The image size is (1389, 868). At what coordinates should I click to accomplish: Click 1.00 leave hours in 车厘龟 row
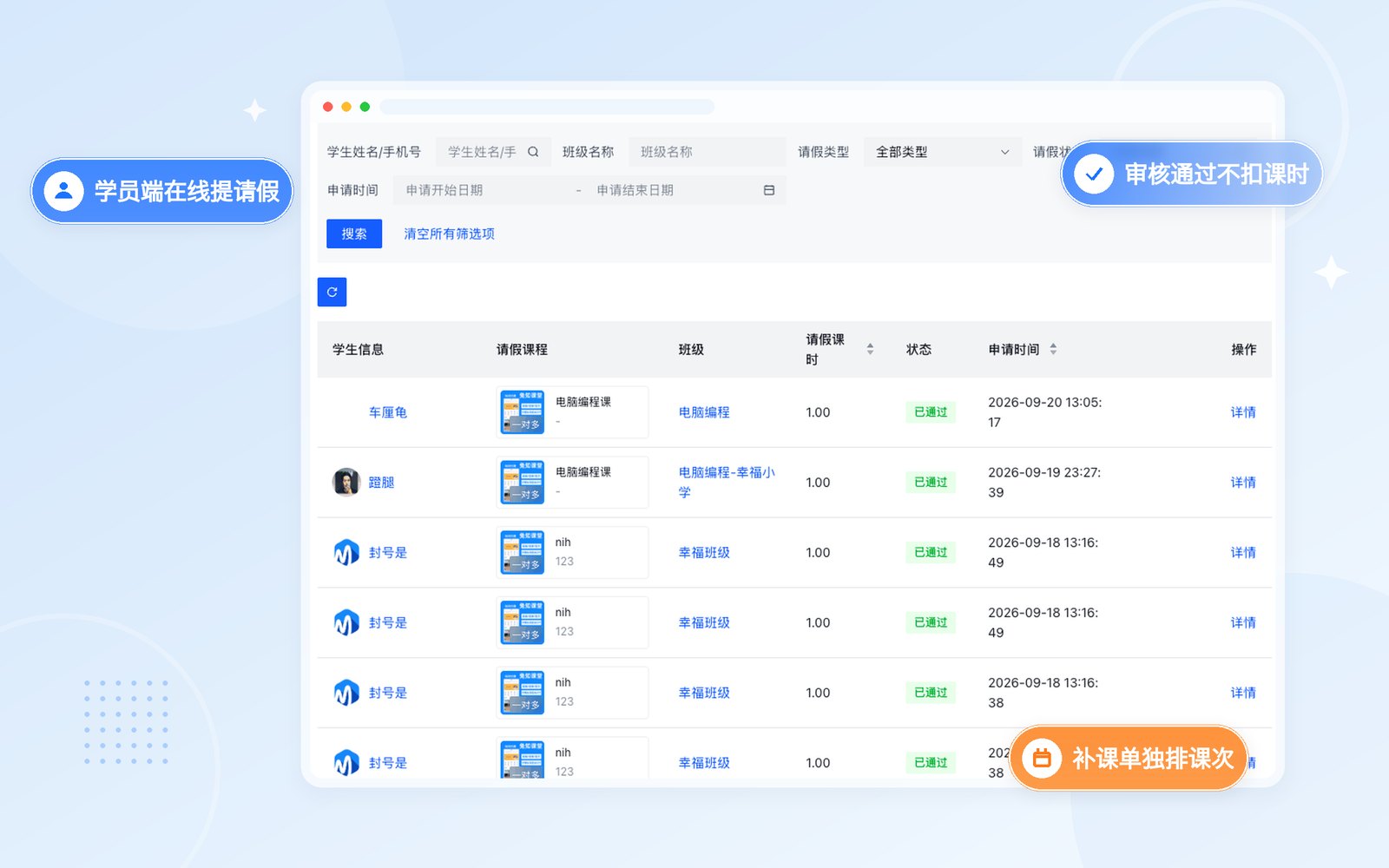pos(818,412)
